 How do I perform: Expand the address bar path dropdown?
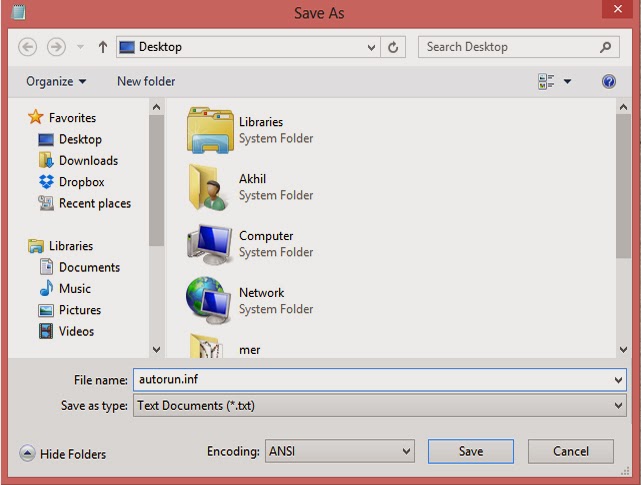click(x=372, y=47)
